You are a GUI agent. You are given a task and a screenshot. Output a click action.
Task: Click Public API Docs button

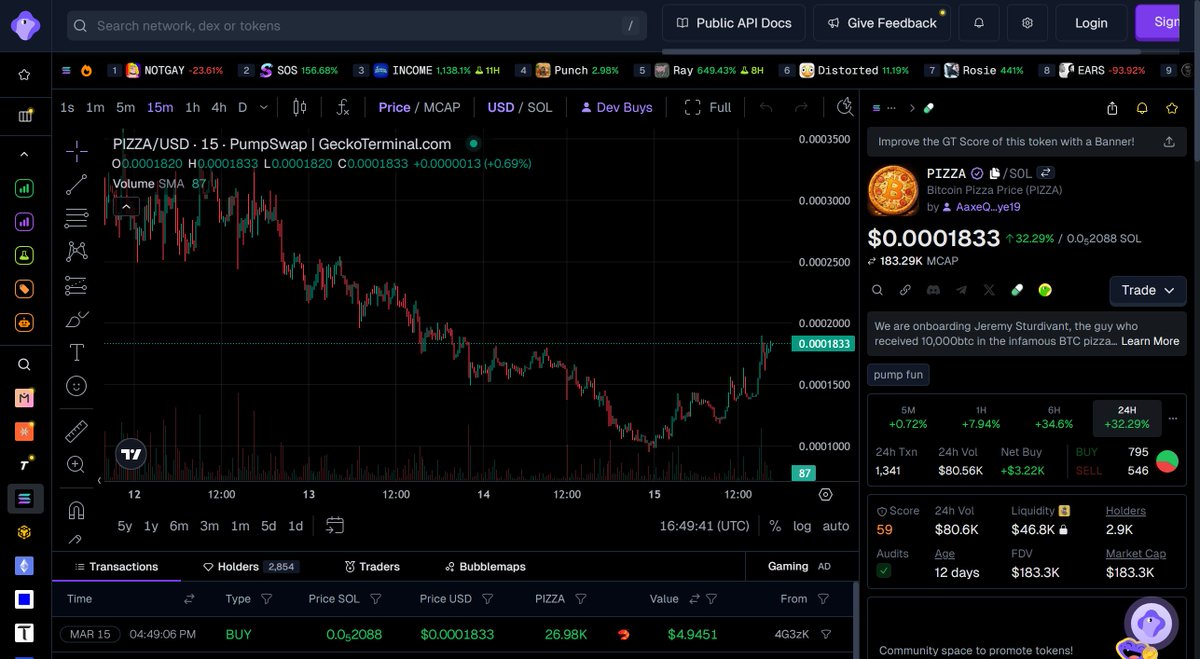(733, 23)
